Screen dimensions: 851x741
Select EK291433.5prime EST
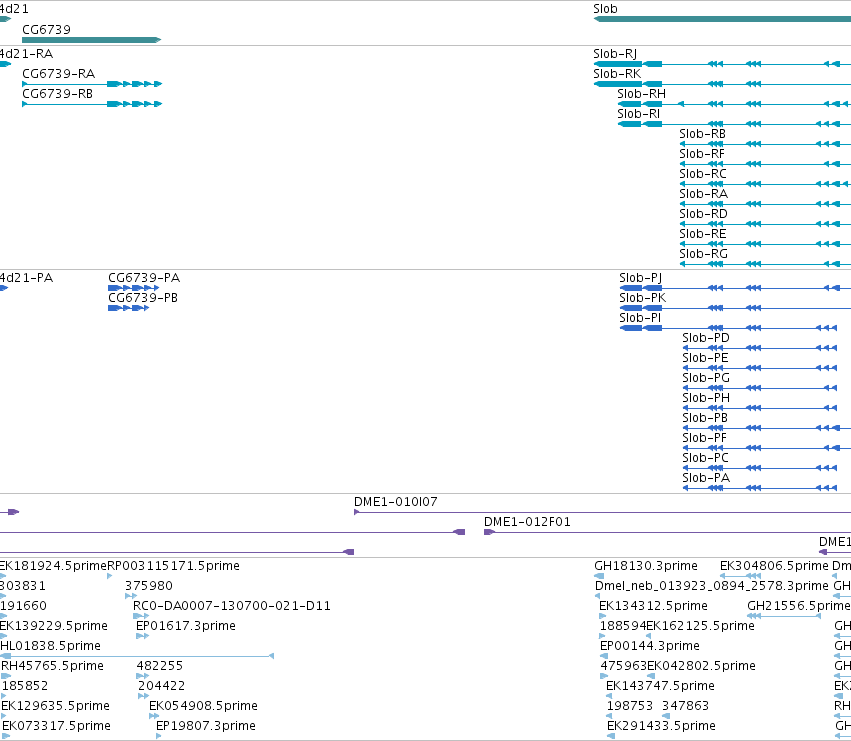tap(662, 726)
